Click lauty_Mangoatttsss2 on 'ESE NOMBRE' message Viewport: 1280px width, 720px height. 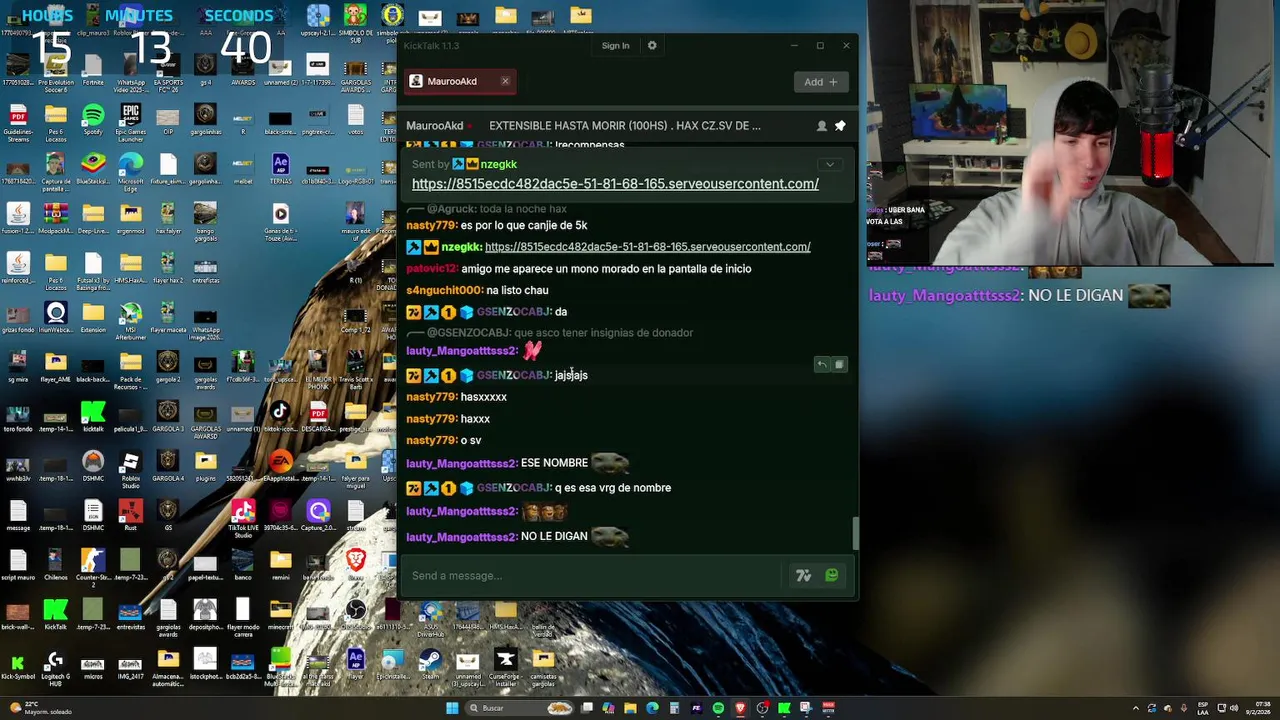click(x=461, y=463)
